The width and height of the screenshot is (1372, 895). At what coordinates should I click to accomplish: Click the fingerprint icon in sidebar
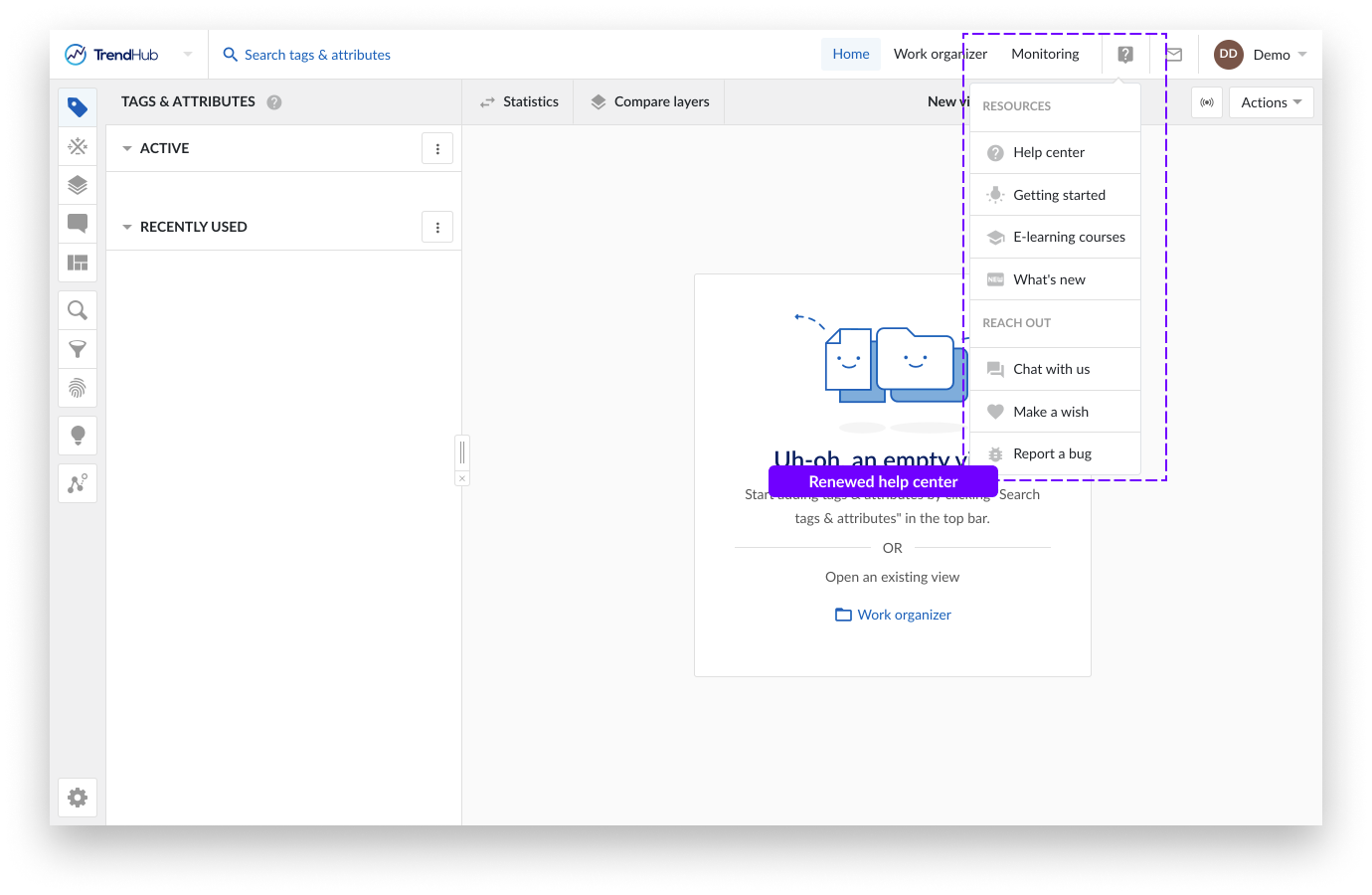pos(78,388)
